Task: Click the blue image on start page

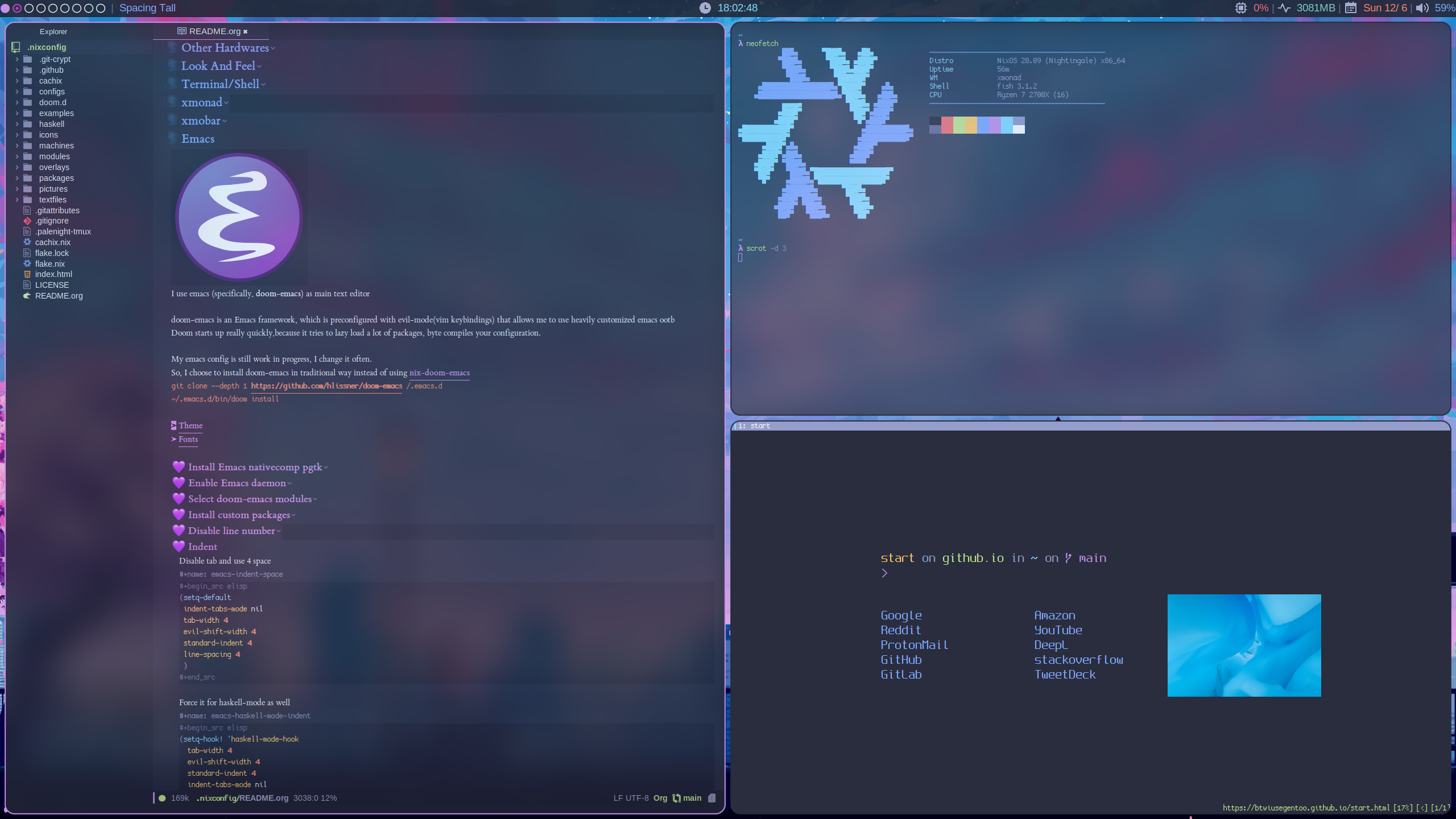Action: click(x=1244, y=645)
